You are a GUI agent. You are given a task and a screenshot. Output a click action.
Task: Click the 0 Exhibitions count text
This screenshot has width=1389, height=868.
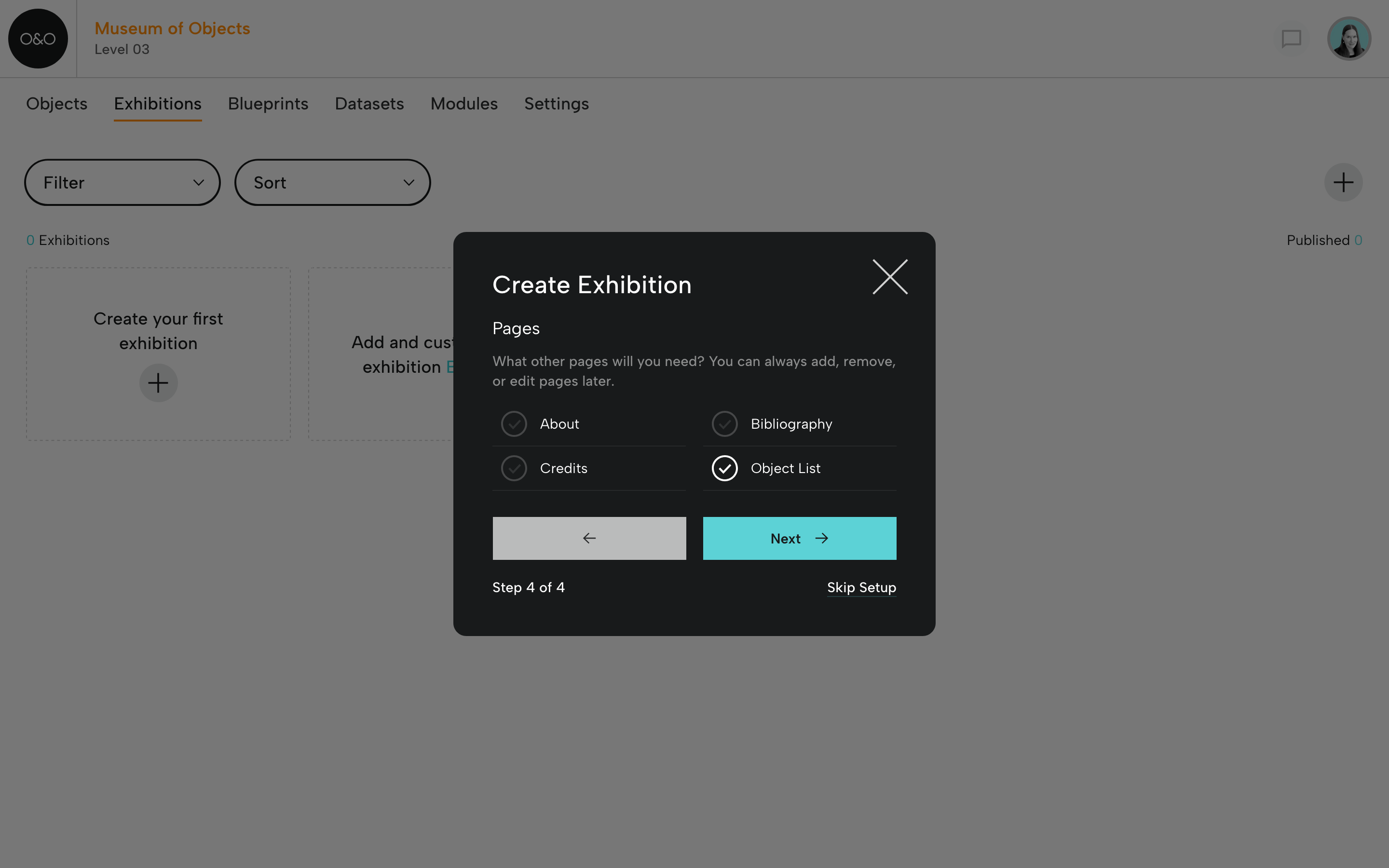68,241
